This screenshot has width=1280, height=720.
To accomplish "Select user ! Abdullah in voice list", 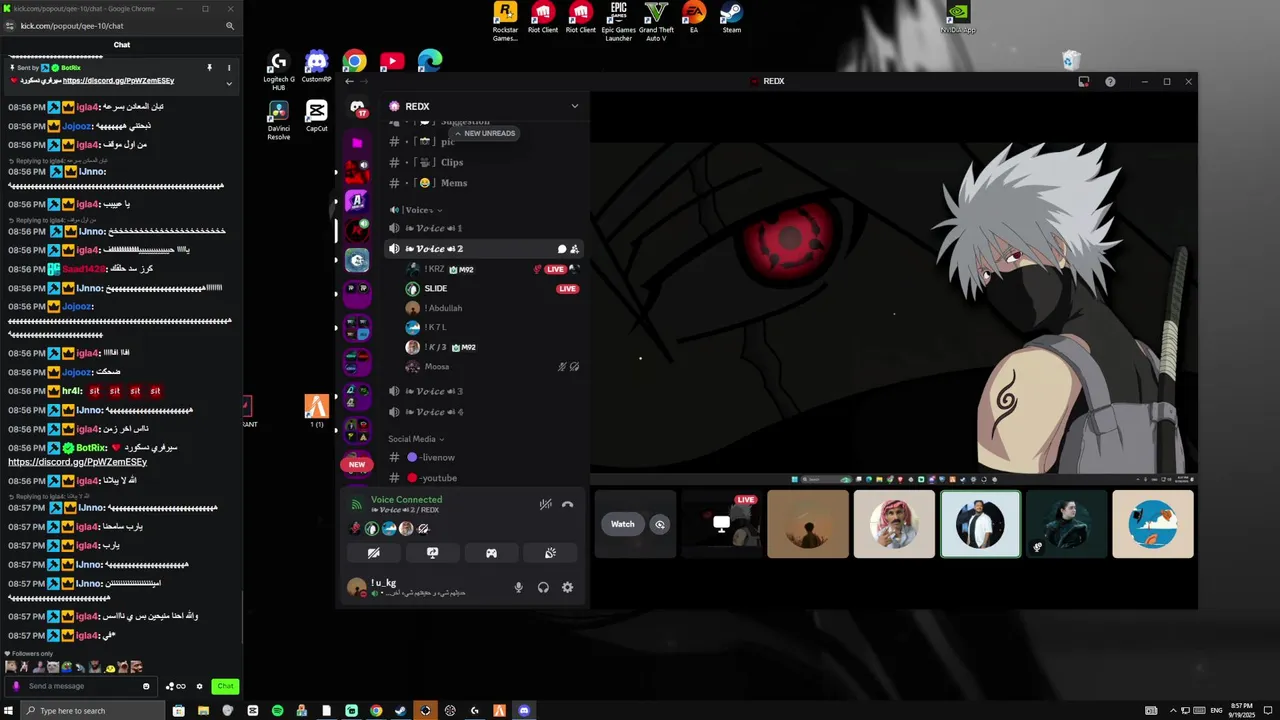I will [x=493, y=308].
